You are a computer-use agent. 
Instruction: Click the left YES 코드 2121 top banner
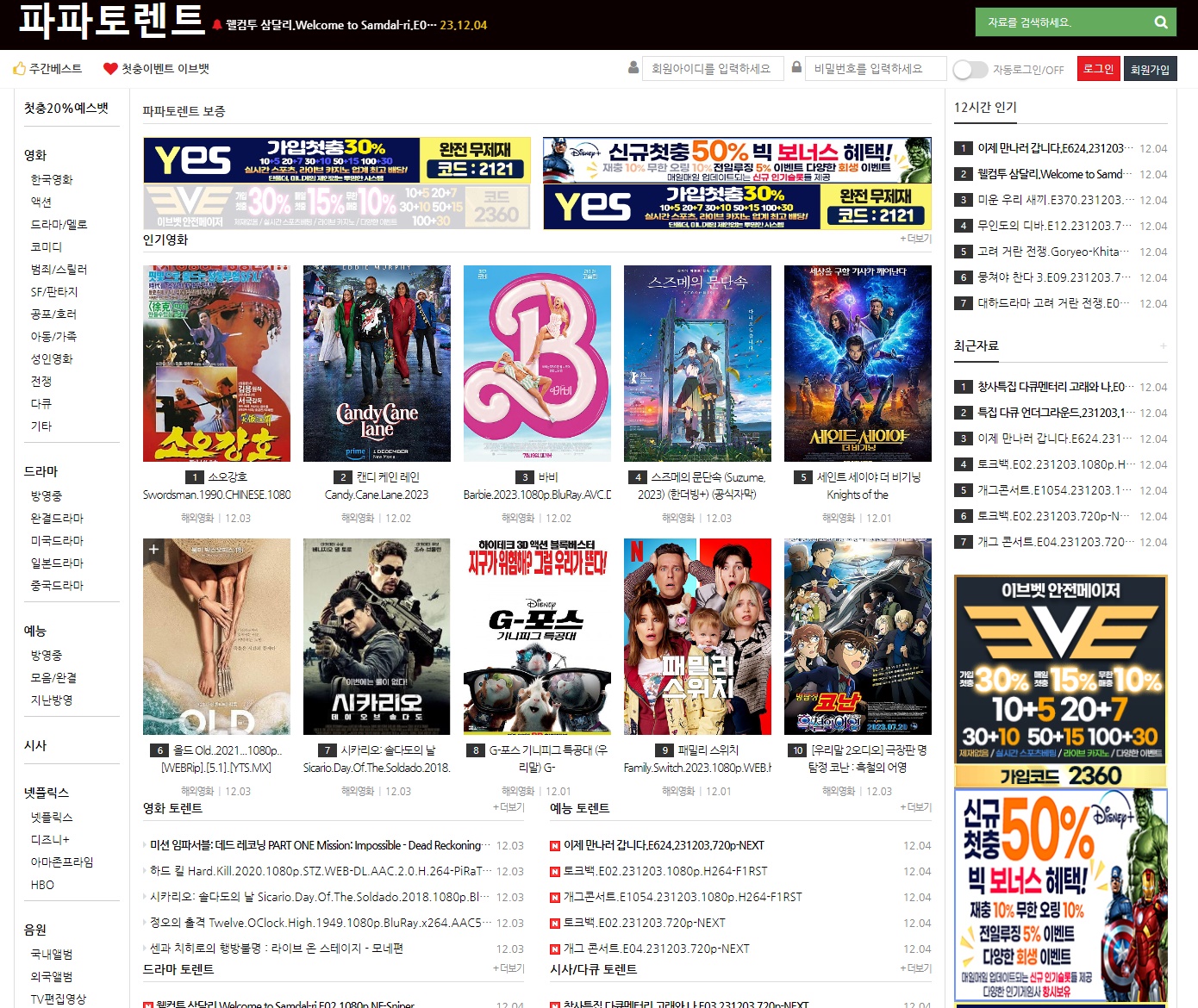pos(336,159)
